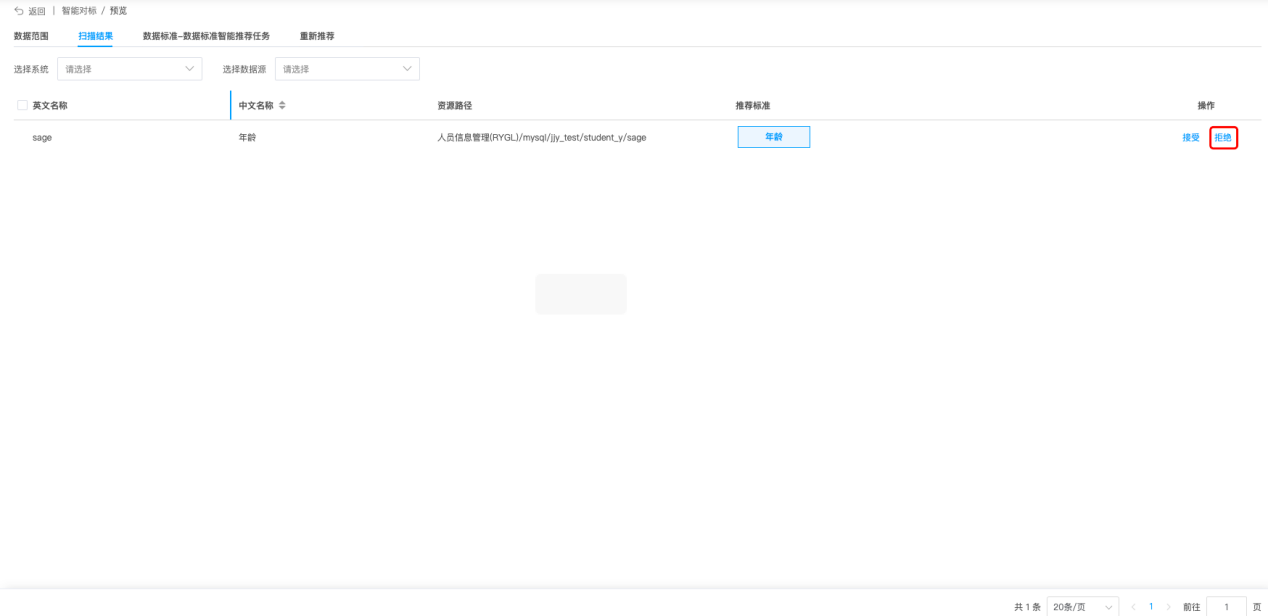Click the resource path 人员信息管理(RYGL)/mysql/jjy_test/student_y/sage
This screenshot has width=1268, height=616.
(541, 137)
